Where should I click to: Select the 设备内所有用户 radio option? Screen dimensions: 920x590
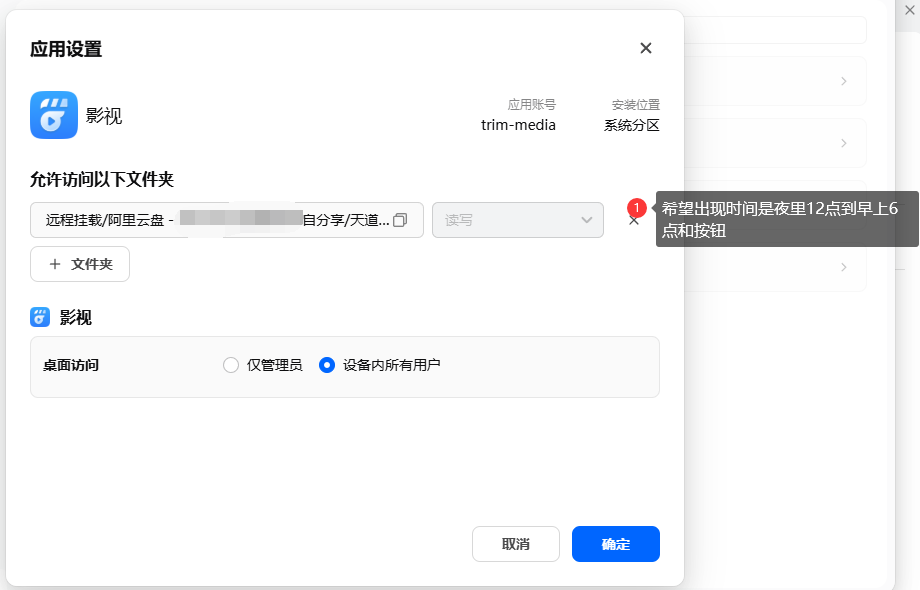click(327, 365)
